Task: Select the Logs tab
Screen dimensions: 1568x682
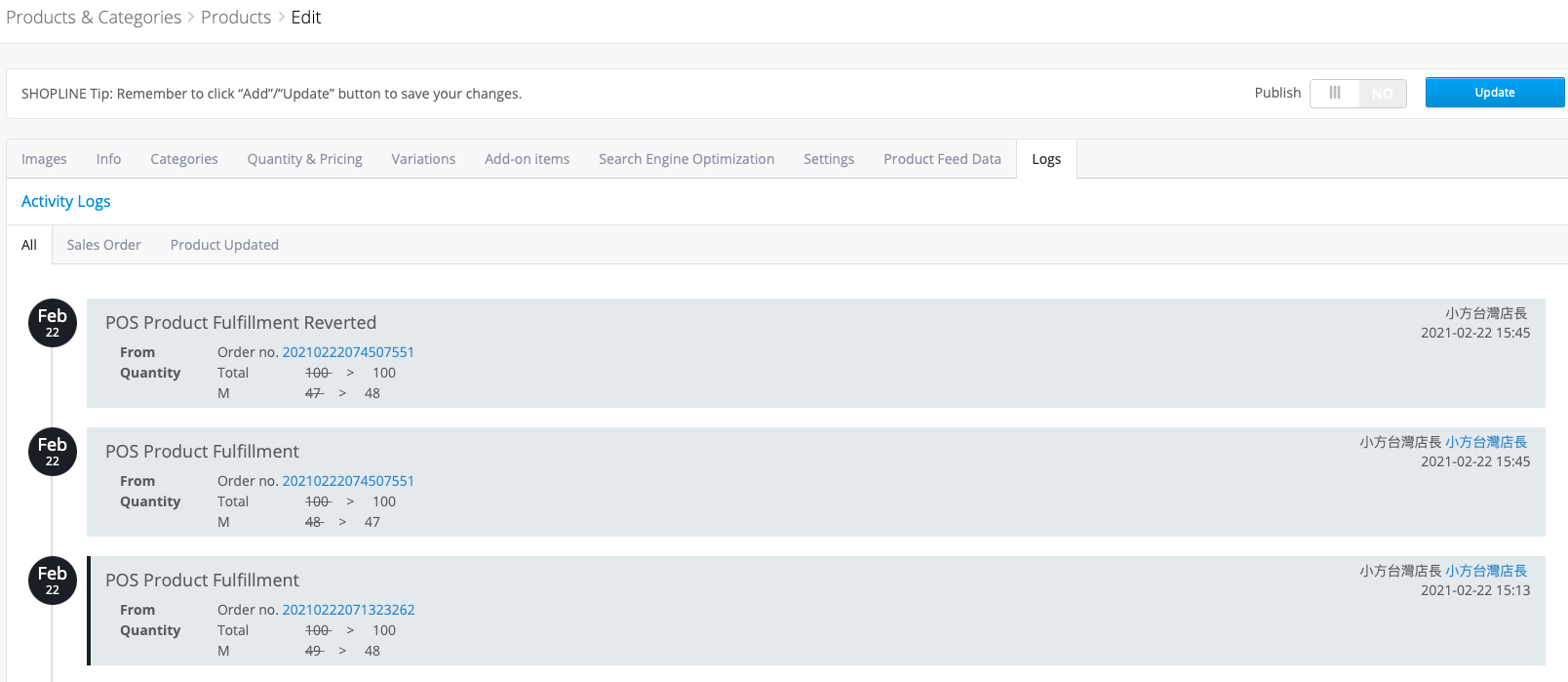Action: (1046, 159)
